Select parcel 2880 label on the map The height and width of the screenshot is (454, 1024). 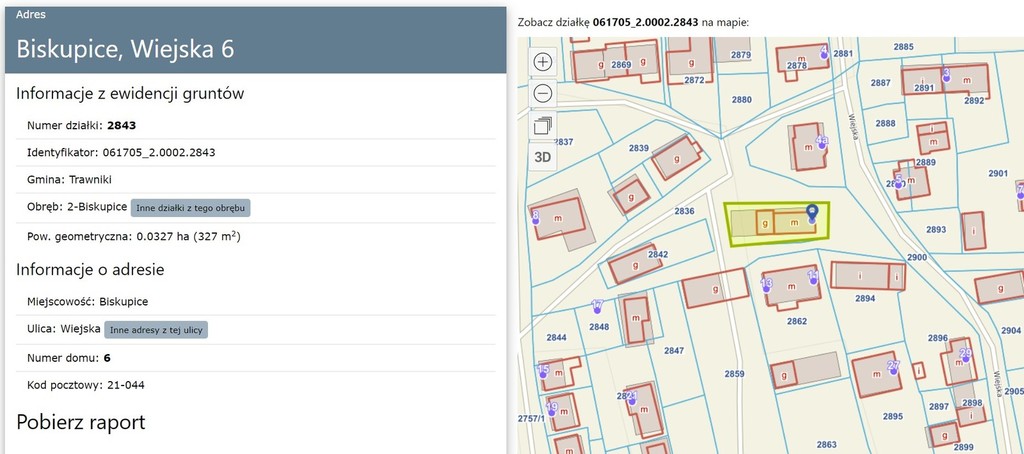pyautogui.click(x=741, y=100)
